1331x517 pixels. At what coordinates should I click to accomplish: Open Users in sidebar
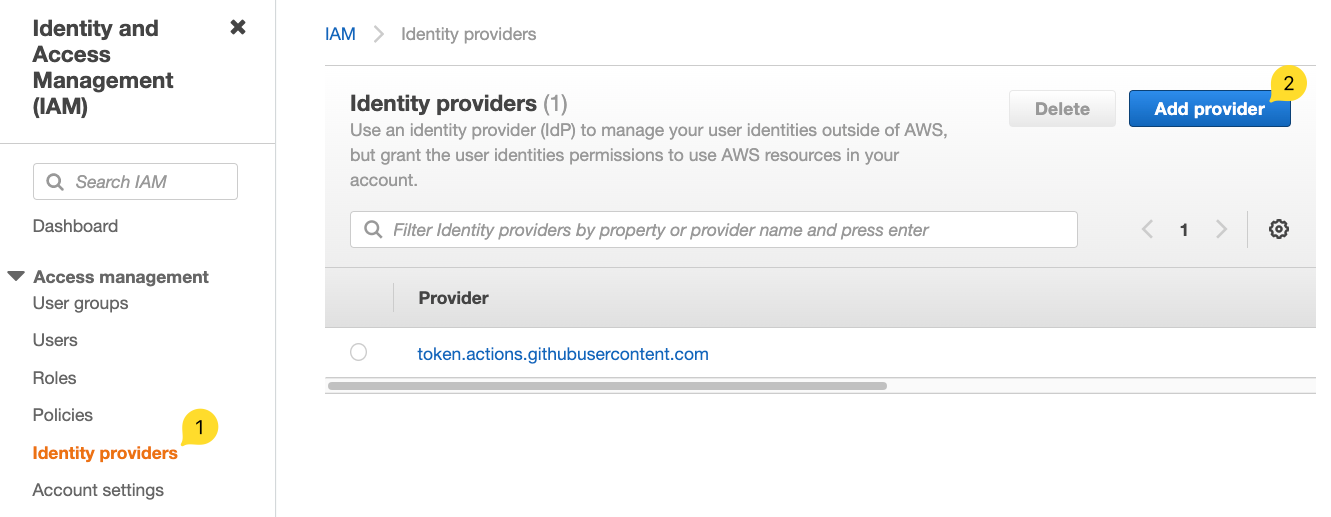(x=55, y=340)
